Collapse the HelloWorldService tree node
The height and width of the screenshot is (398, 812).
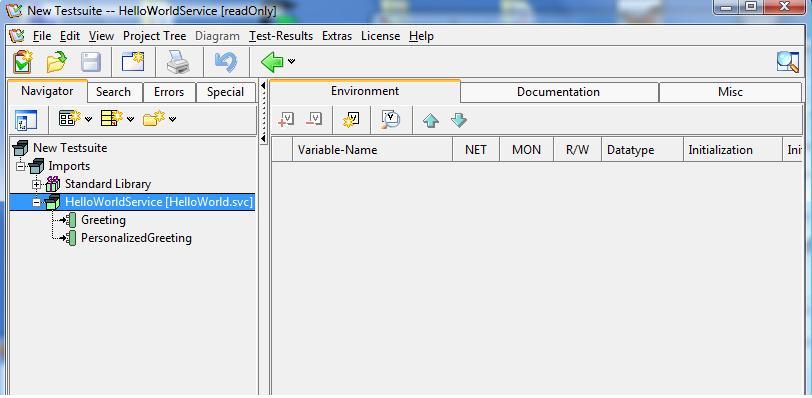[x=36, y=202]
